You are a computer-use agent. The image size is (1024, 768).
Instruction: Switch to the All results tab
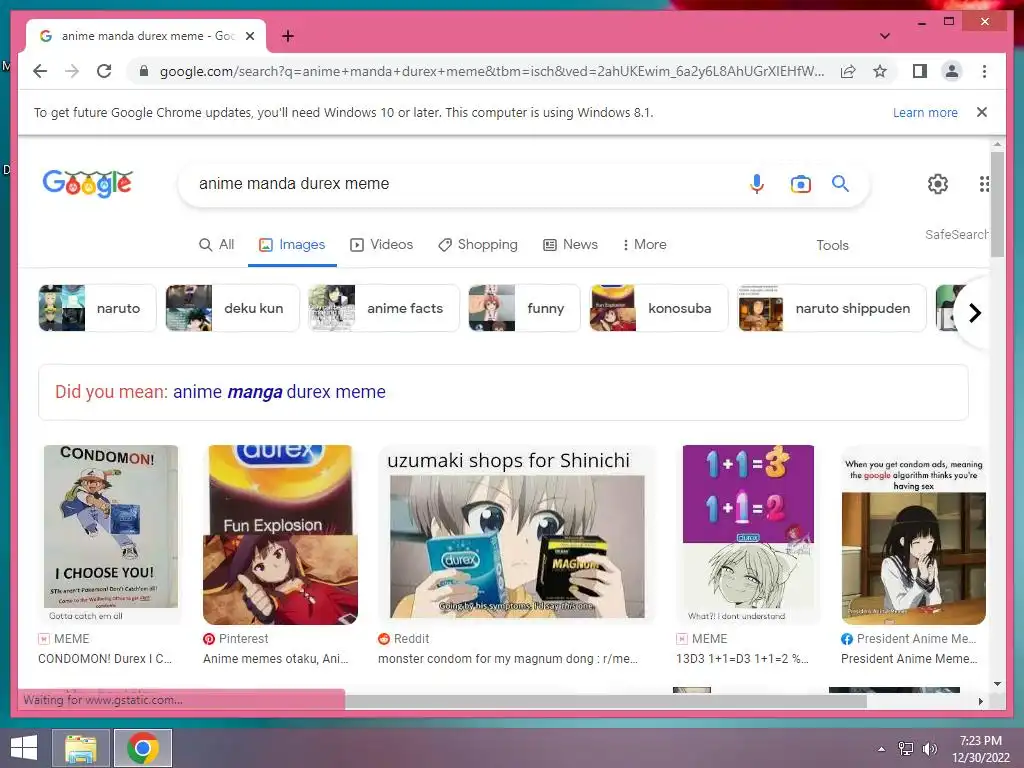pyautogui.click(x=216, y=244)
